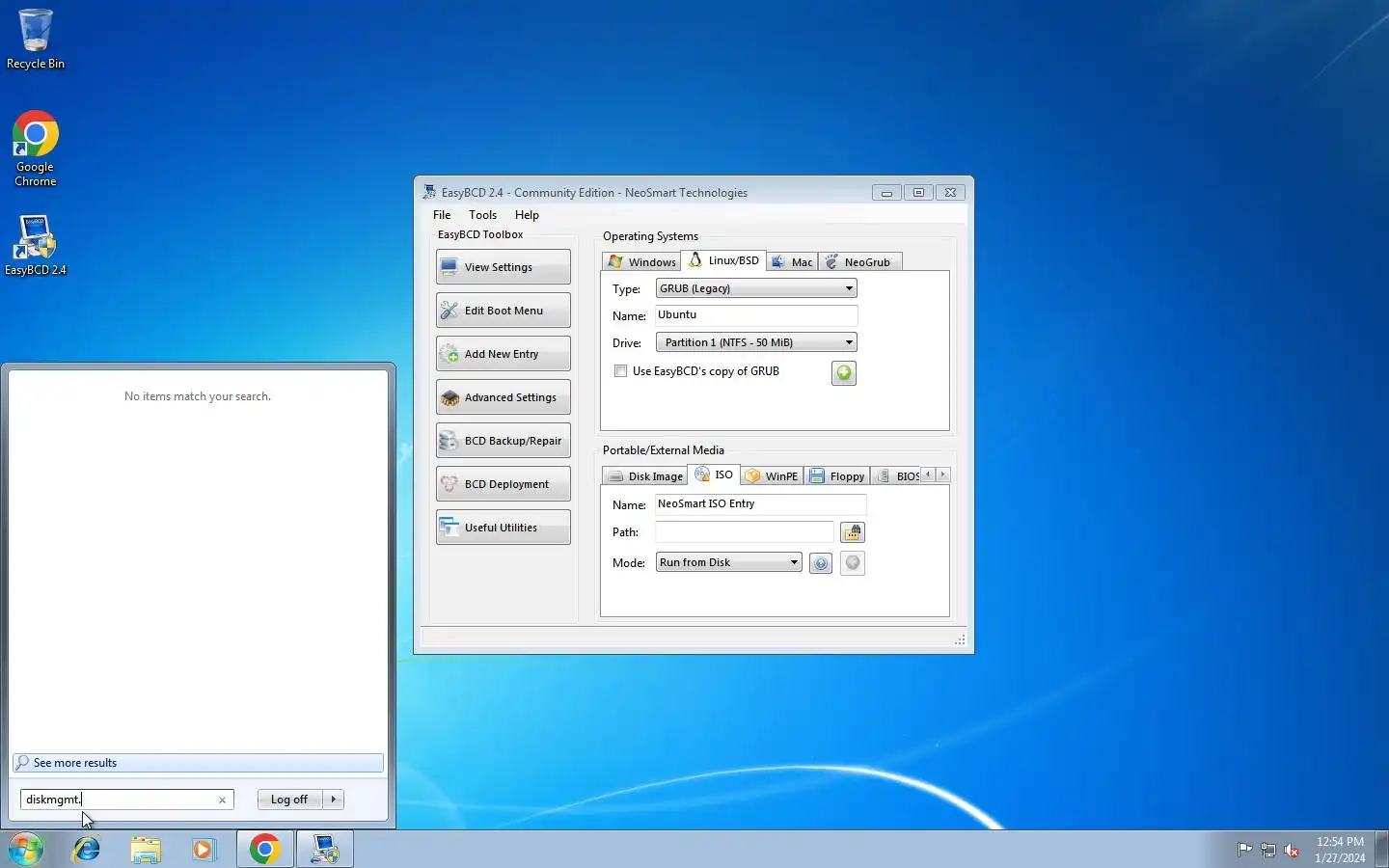Open BCD Backup/Repair section
This screenshot has width=1389, height=868.
[503, 441]
